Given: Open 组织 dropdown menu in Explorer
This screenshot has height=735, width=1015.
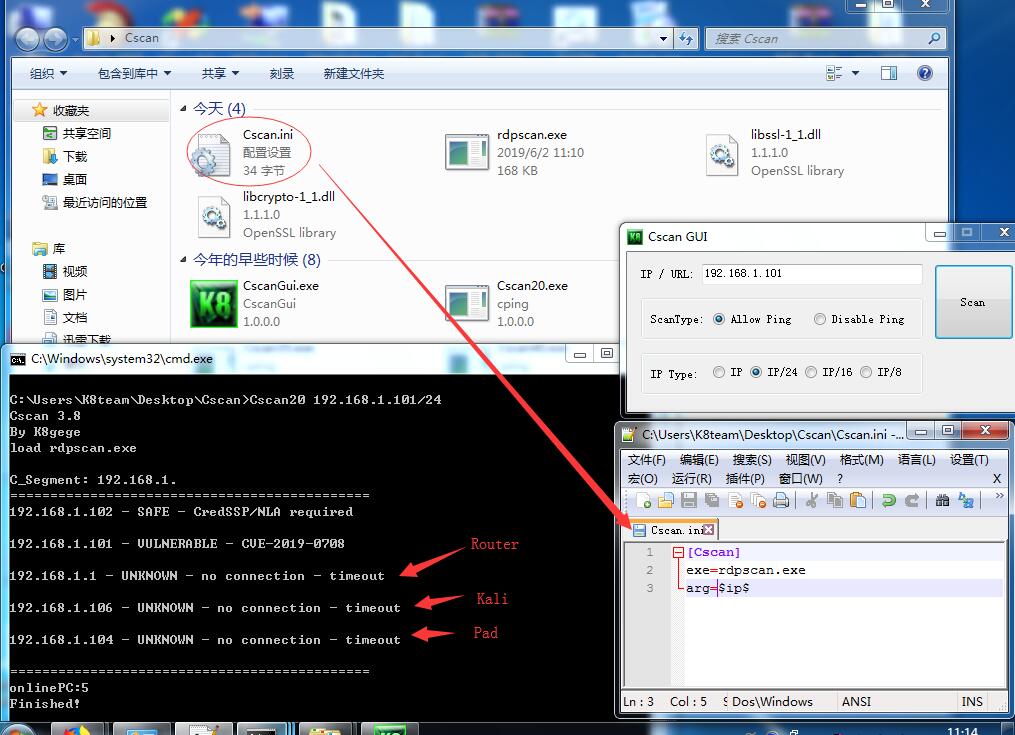Looking at the screenshot, I should click(x=48, y=73).
